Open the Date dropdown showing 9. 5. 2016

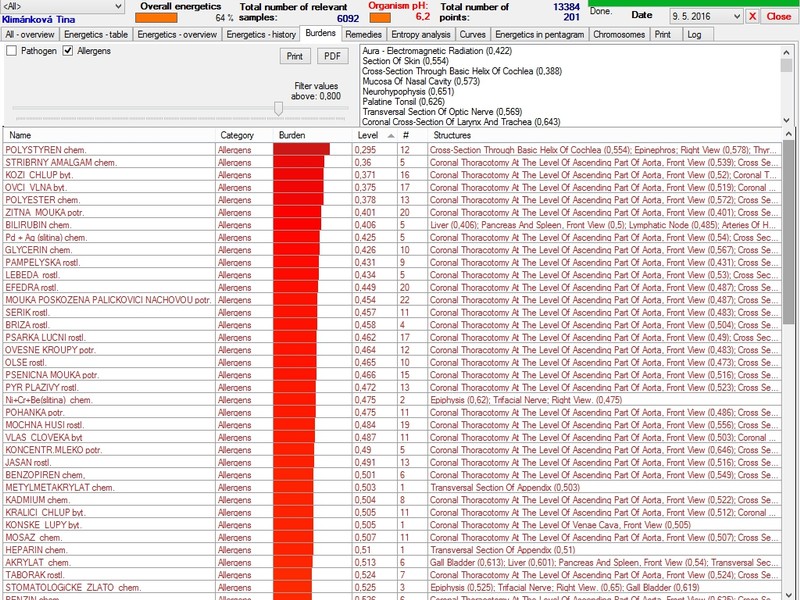pyautogui.click(x=737, y=16)
